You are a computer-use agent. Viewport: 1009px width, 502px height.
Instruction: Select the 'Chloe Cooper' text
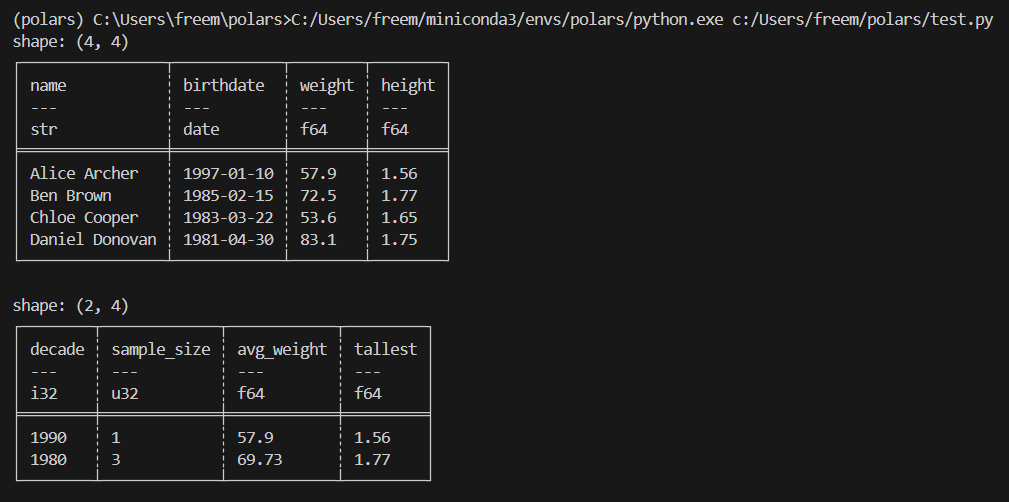[x=84, y=218]
